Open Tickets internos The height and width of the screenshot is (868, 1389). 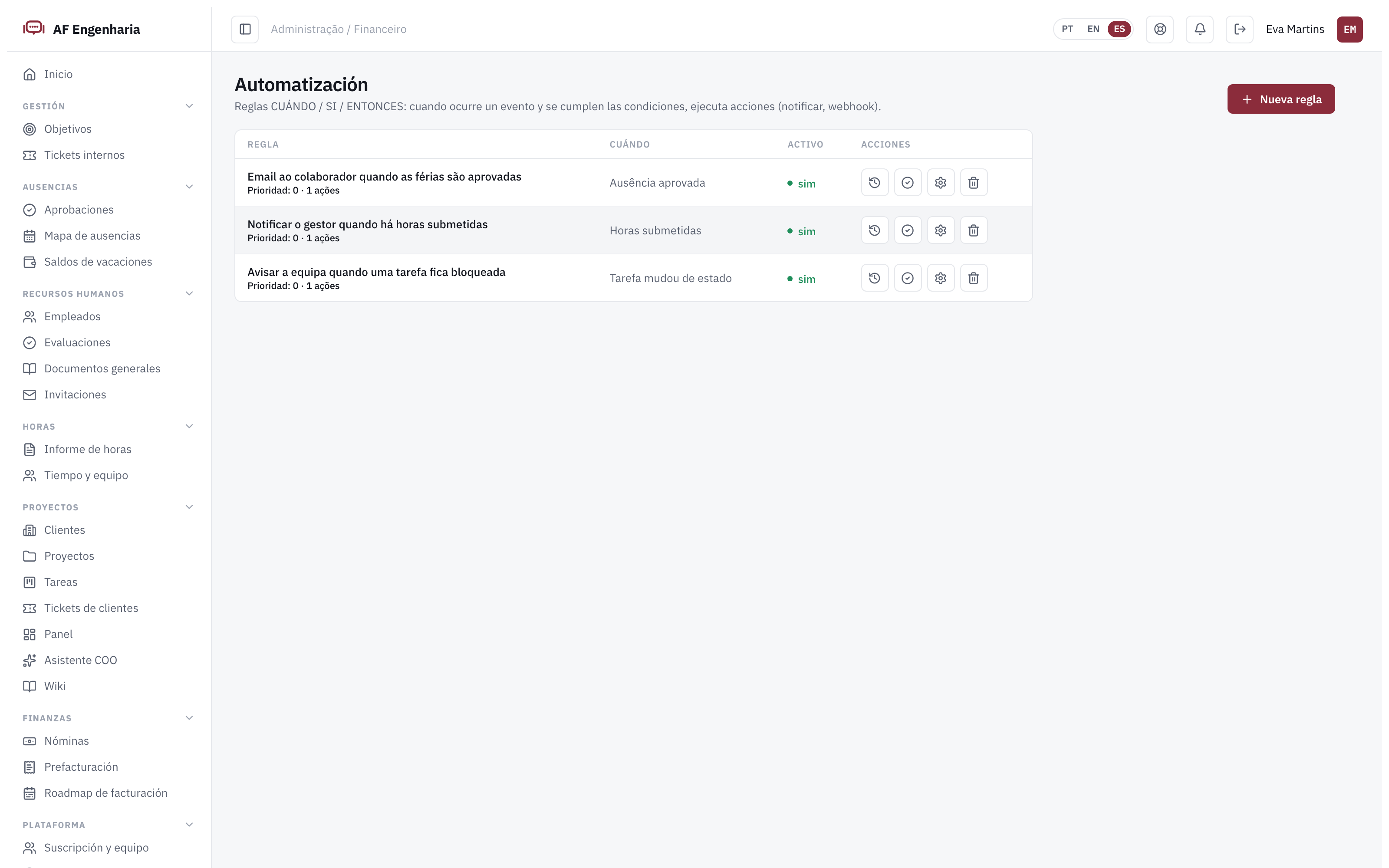tap(109, 155)
